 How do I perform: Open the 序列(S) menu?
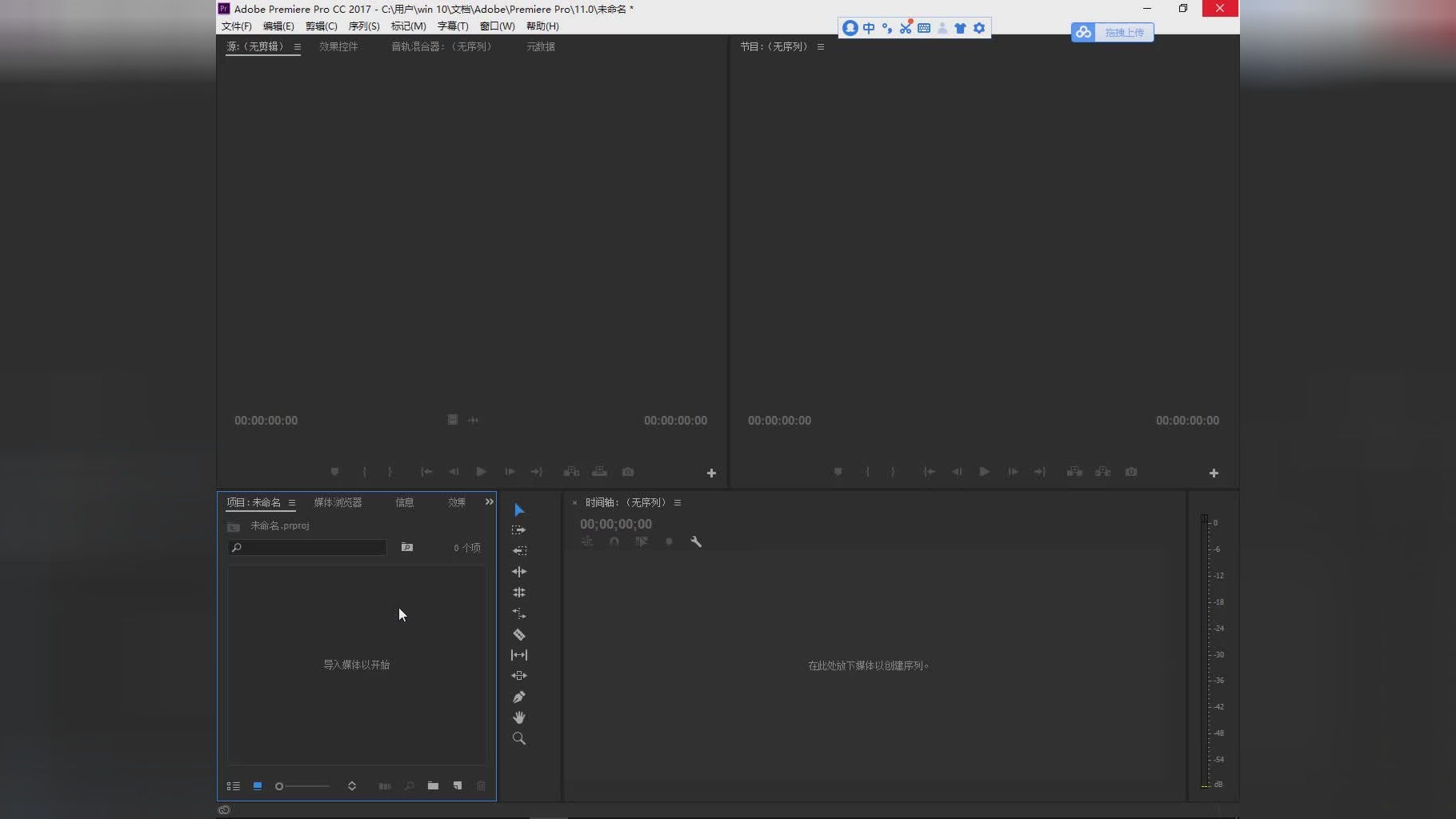(364, 26)
